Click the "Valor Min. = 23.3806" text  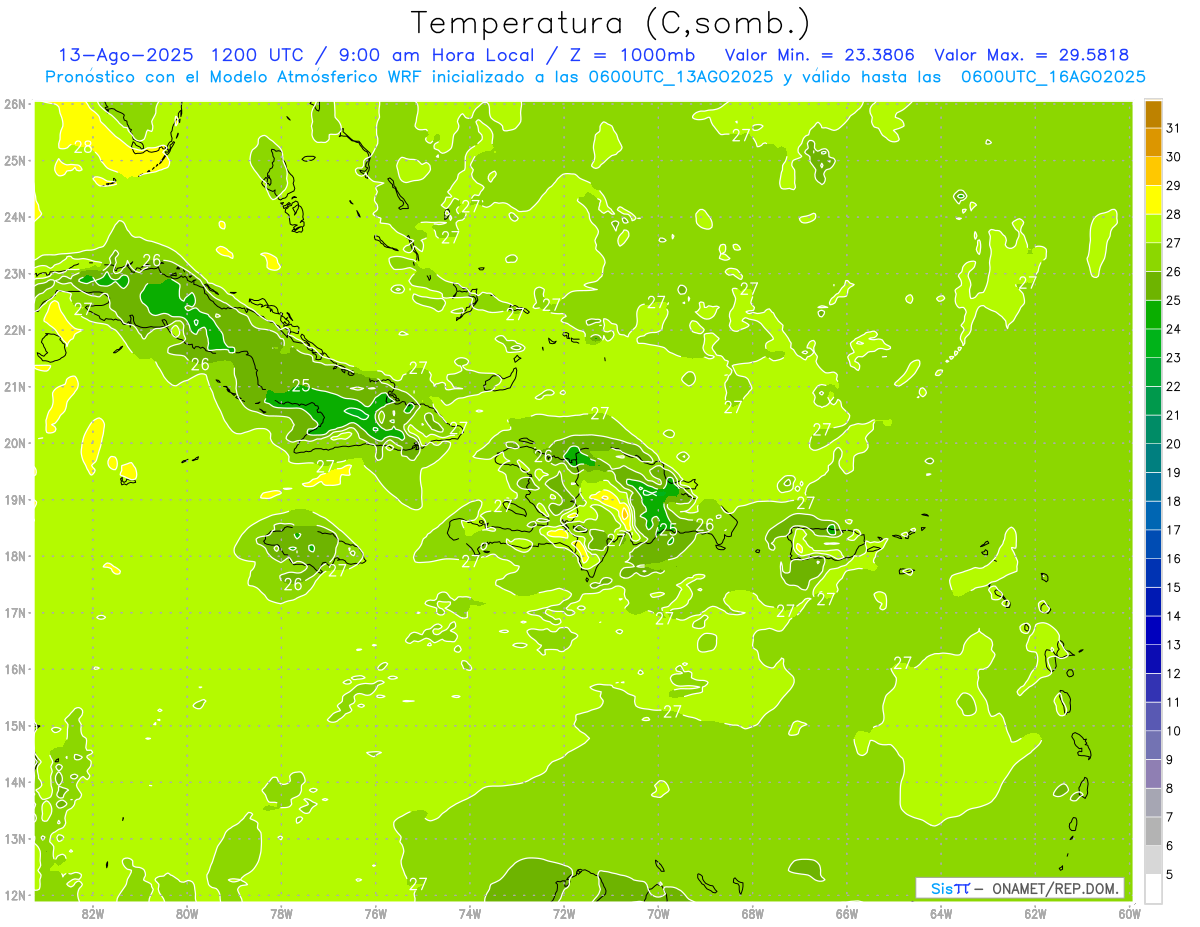(x=822, y=55)
